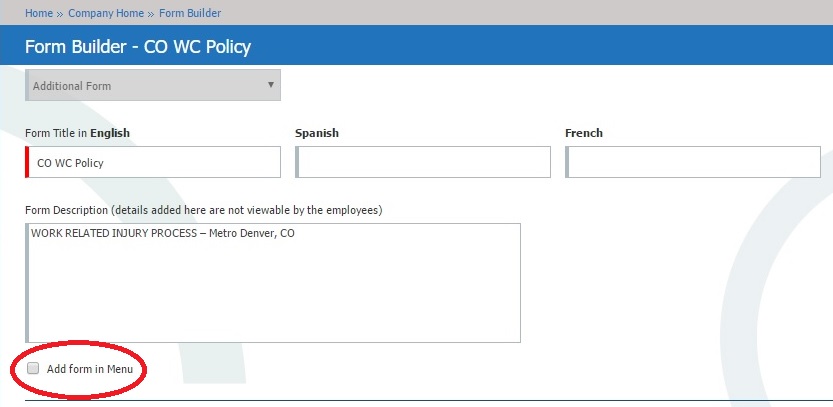833x407 pixels.
Task: Click the French field label
Action: (x=584, y=133)
